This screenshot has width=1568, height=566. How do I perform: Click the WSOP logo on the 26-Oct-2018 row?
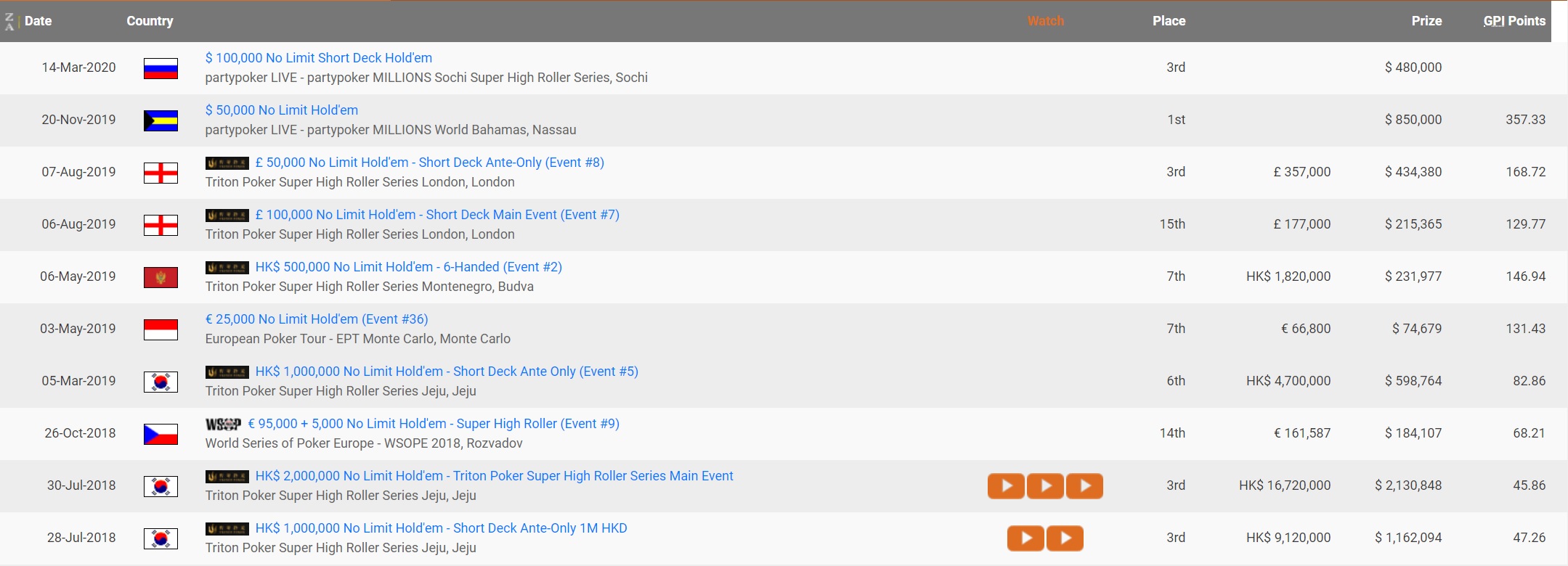click(x=223, y=424)
